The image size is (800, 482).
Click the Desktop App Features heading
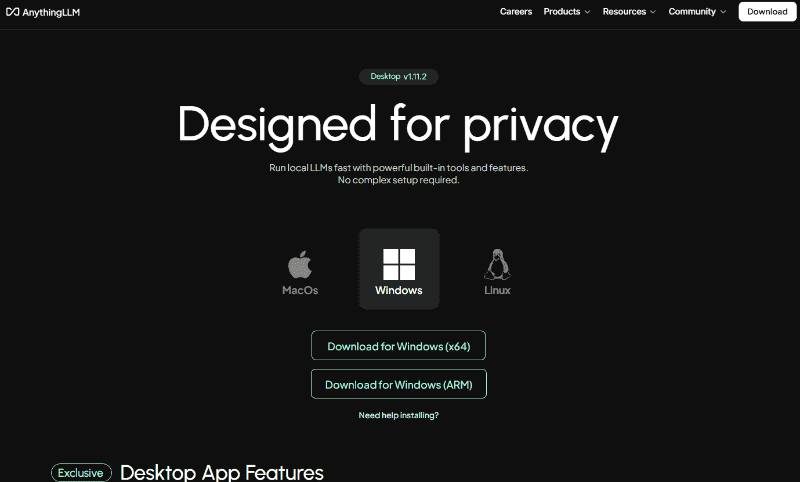(222, 473)
